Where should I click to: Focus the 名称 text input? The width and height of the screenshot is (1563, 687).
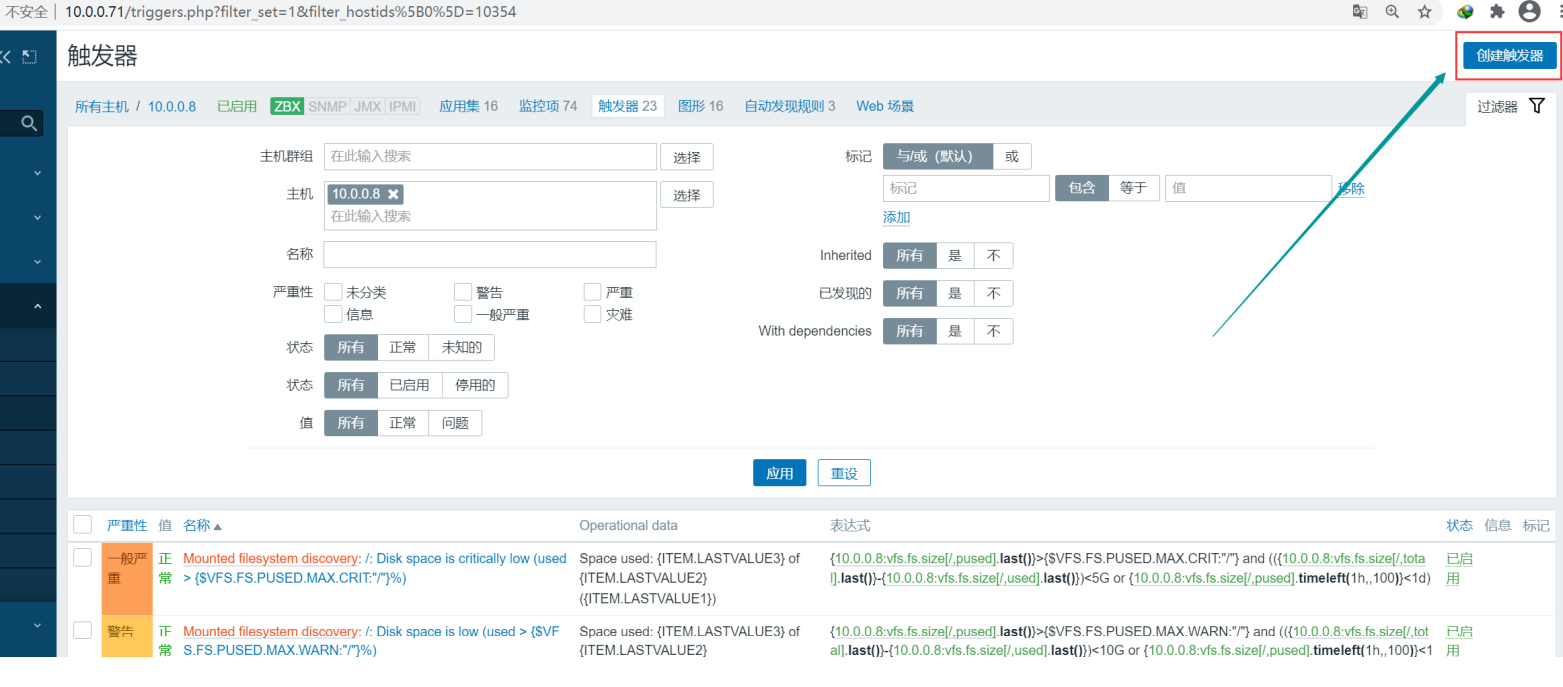[490, 254]
